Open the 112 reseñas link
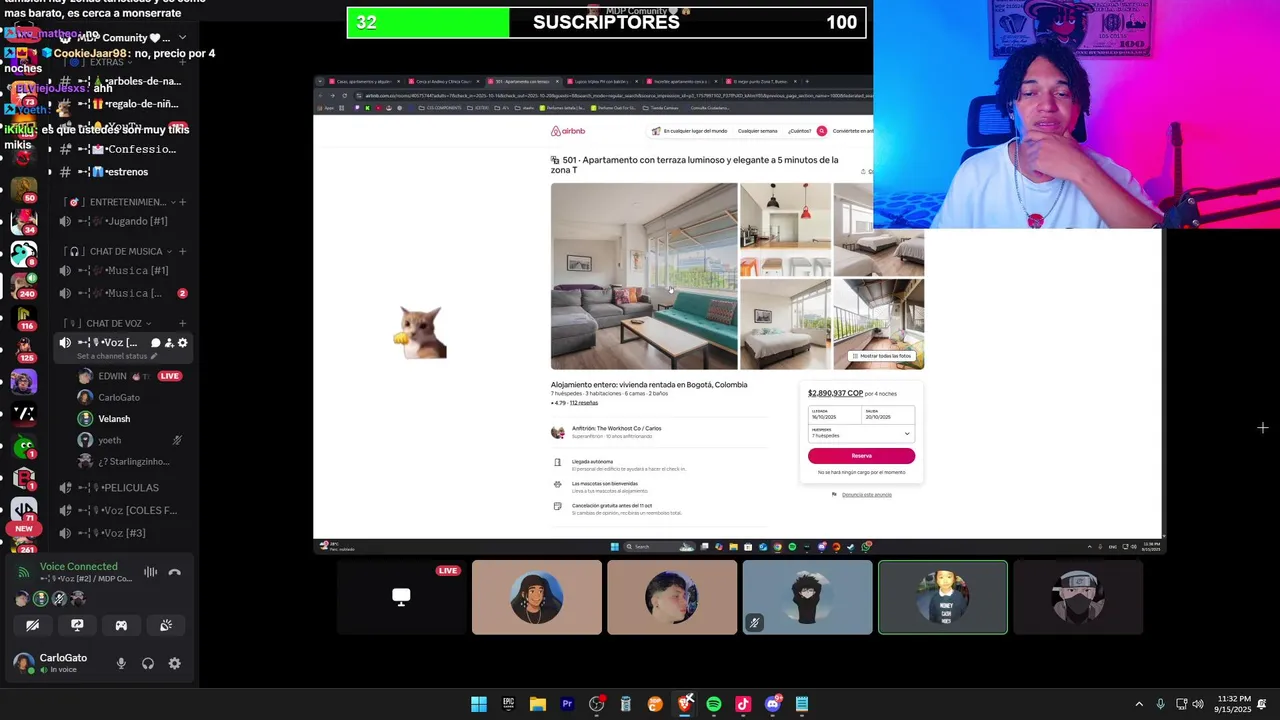 (584, 403)
